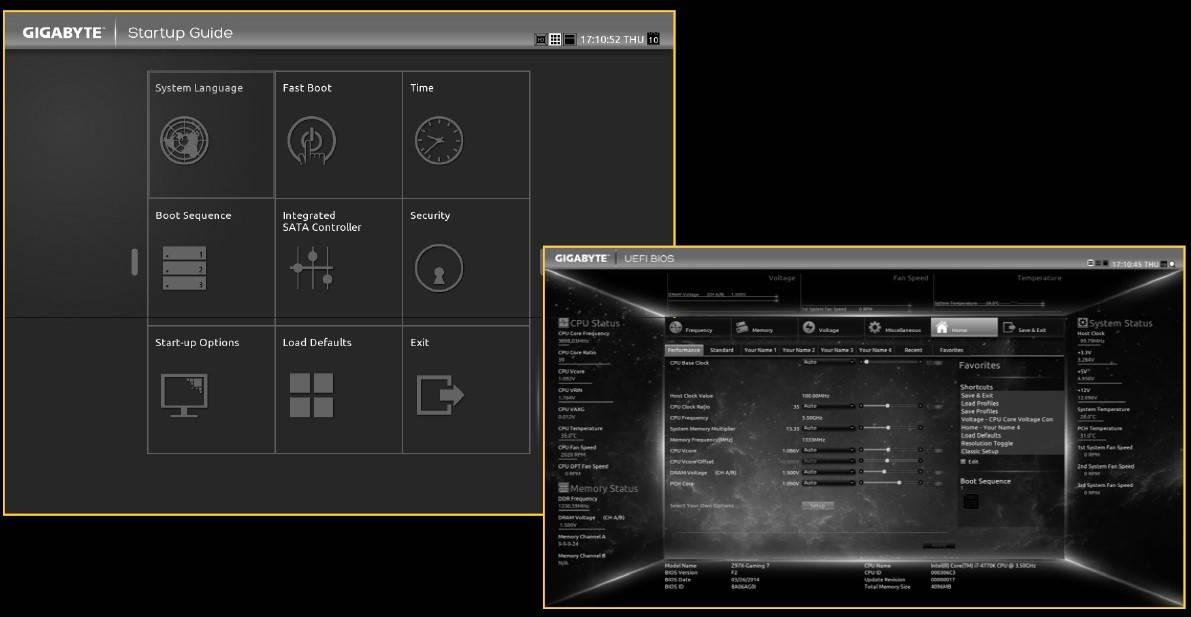Select the Boot Sequence drive list icon
The width and height of the screenshot is (1191, 617).
(184, 269)
